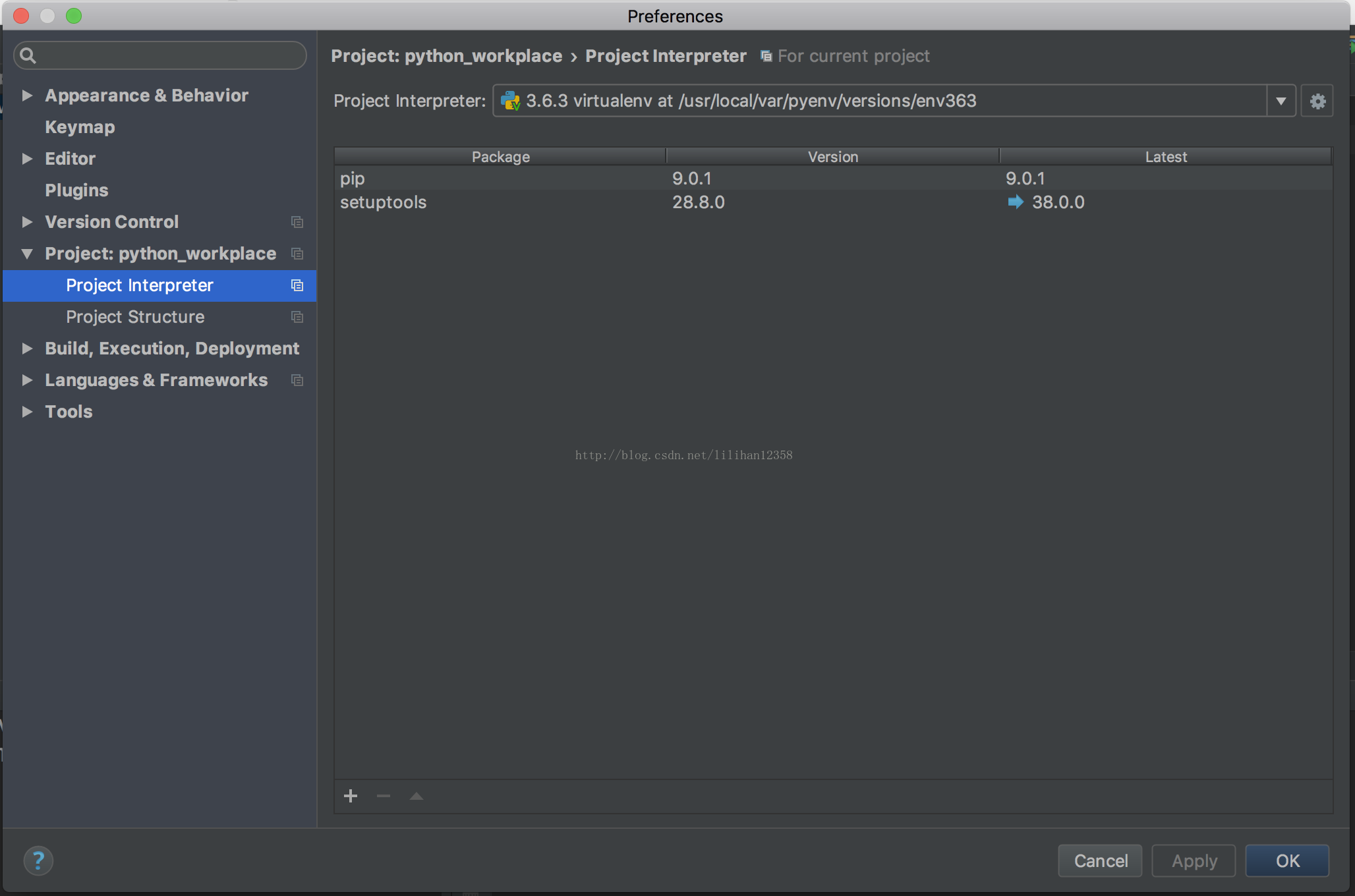Viewport: 1355px width, 896px height.
Task: Click the Python virtualenv icon in interpreter field
Action: [510, 101]
